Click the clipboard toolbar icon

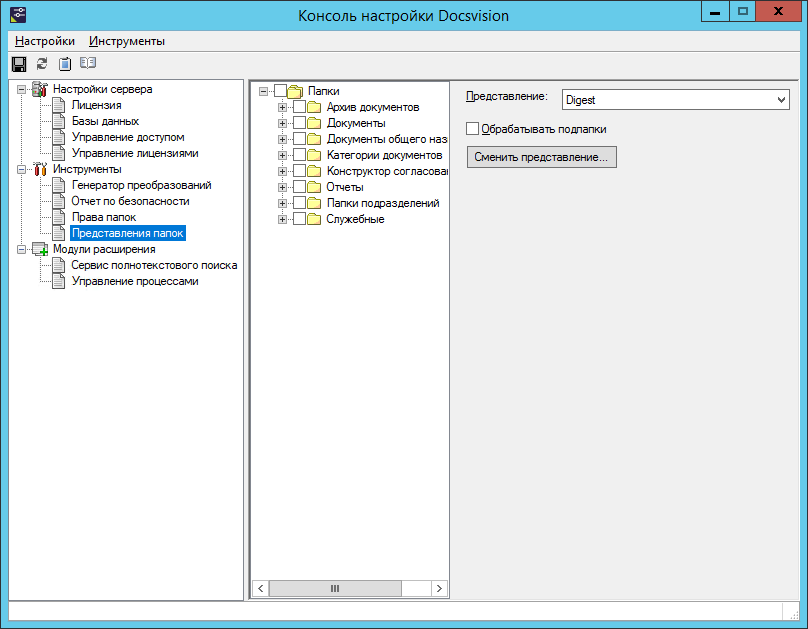click(x=65, y=64)
